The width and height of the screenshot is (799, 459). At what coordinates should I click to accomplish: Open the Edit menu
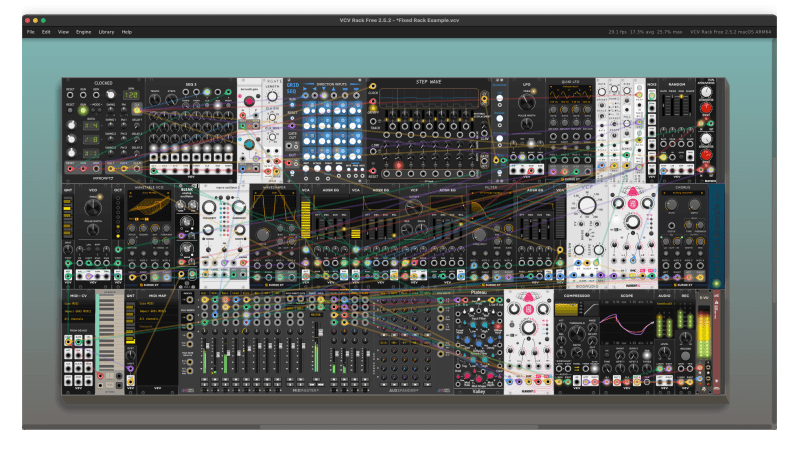pyautogui.click(x=46, y=32)
